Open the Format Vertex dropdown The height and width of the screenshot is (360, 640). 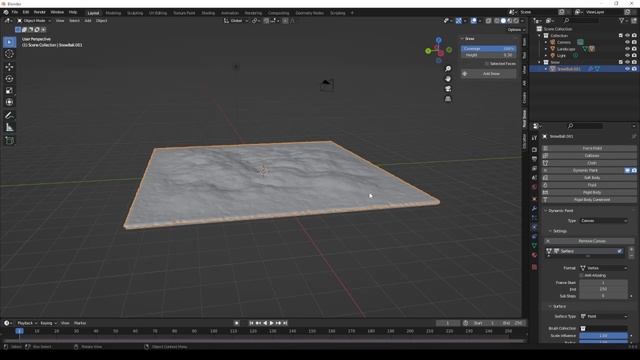pyautogui.click(x=603, y=268)
